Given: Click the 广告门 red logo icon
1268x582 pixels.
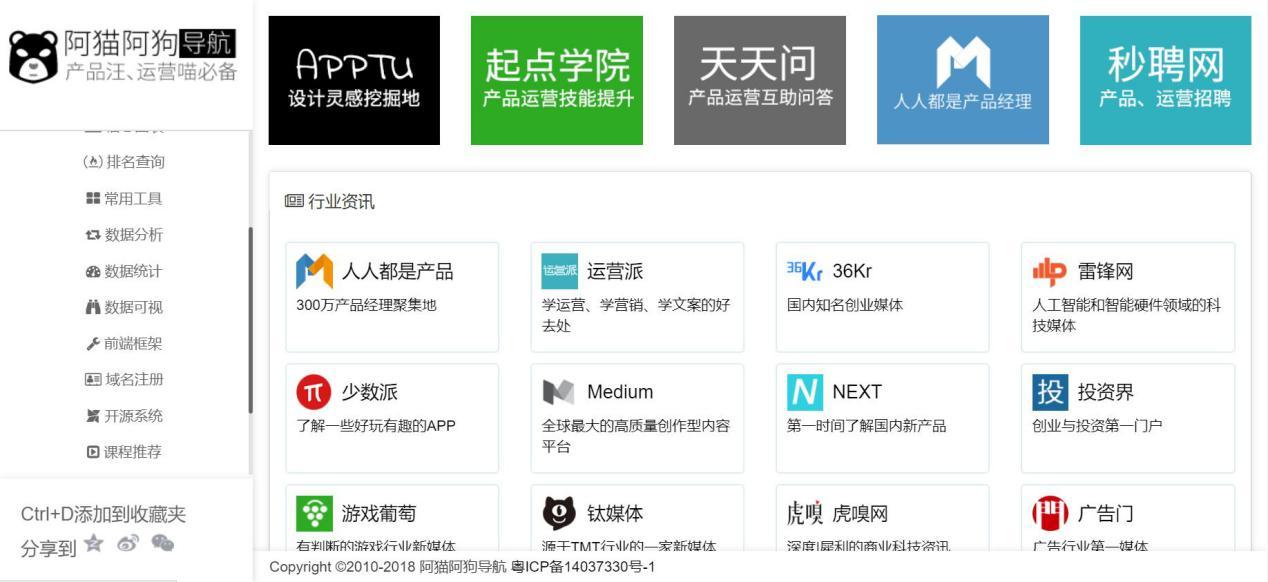Looking at the screenshot, I should click(x=1050, y=514).
